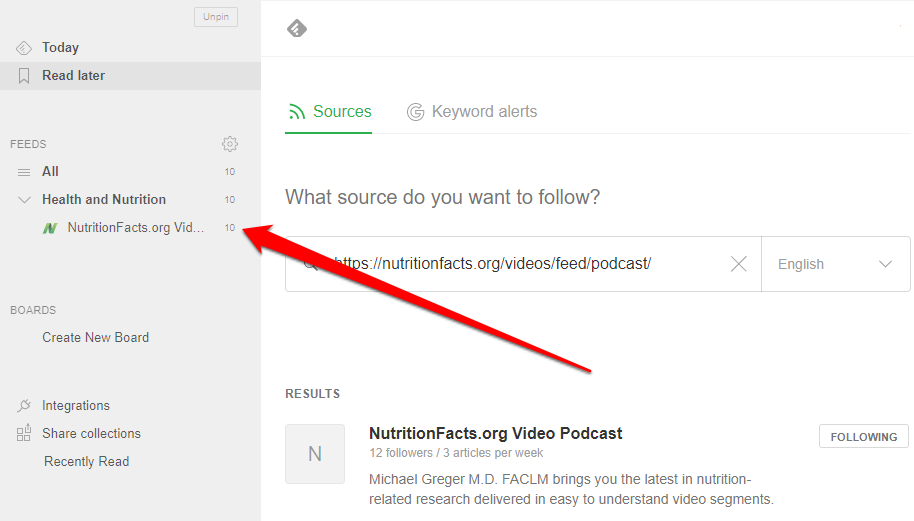Click the Read later bookmark icon
Screen dimensions: 914x521
tap(24, 76)
